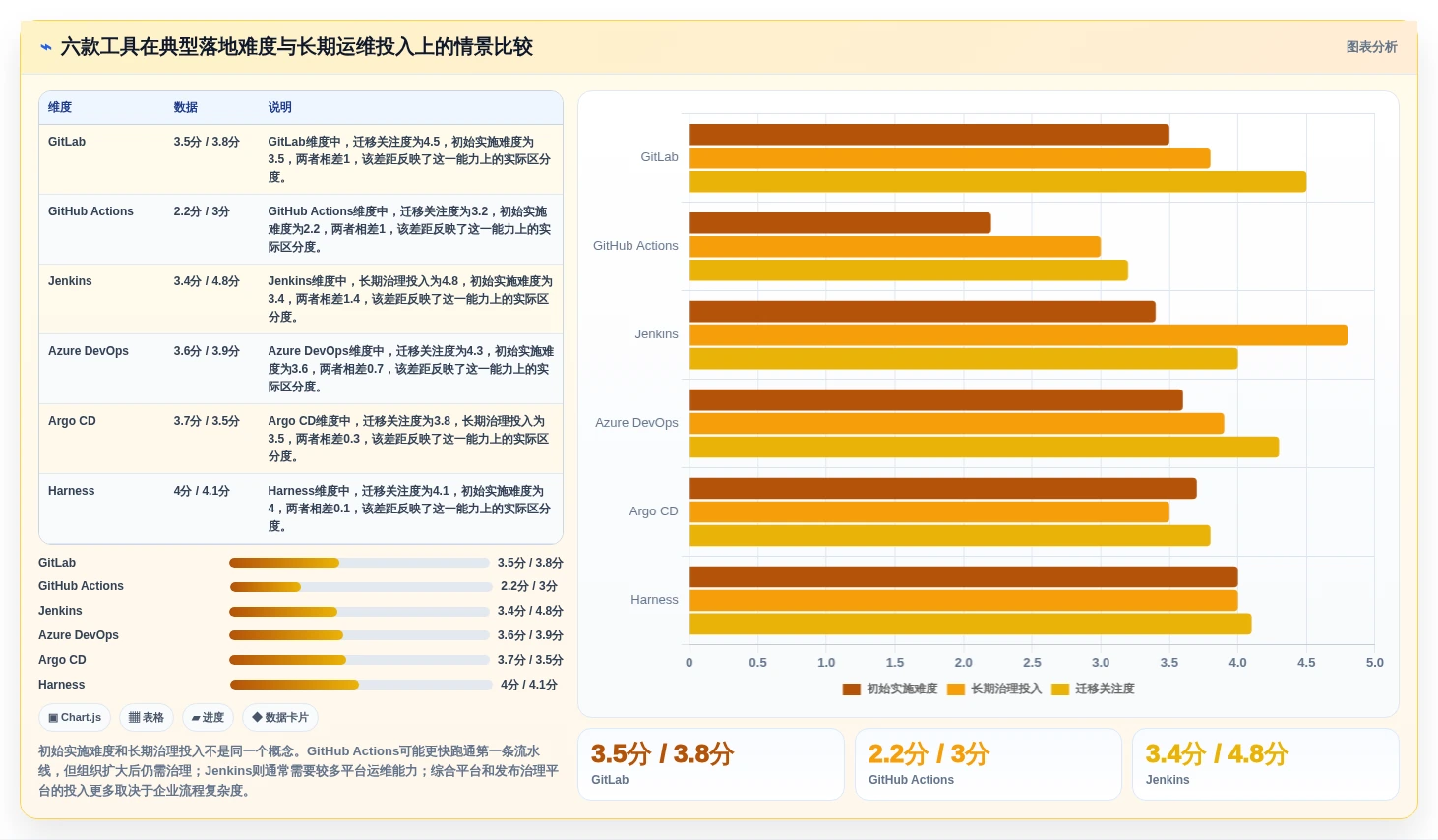
Task: Click GitHub Actions 初始实施难度 chart bar
Action: (x=840, y=223)
